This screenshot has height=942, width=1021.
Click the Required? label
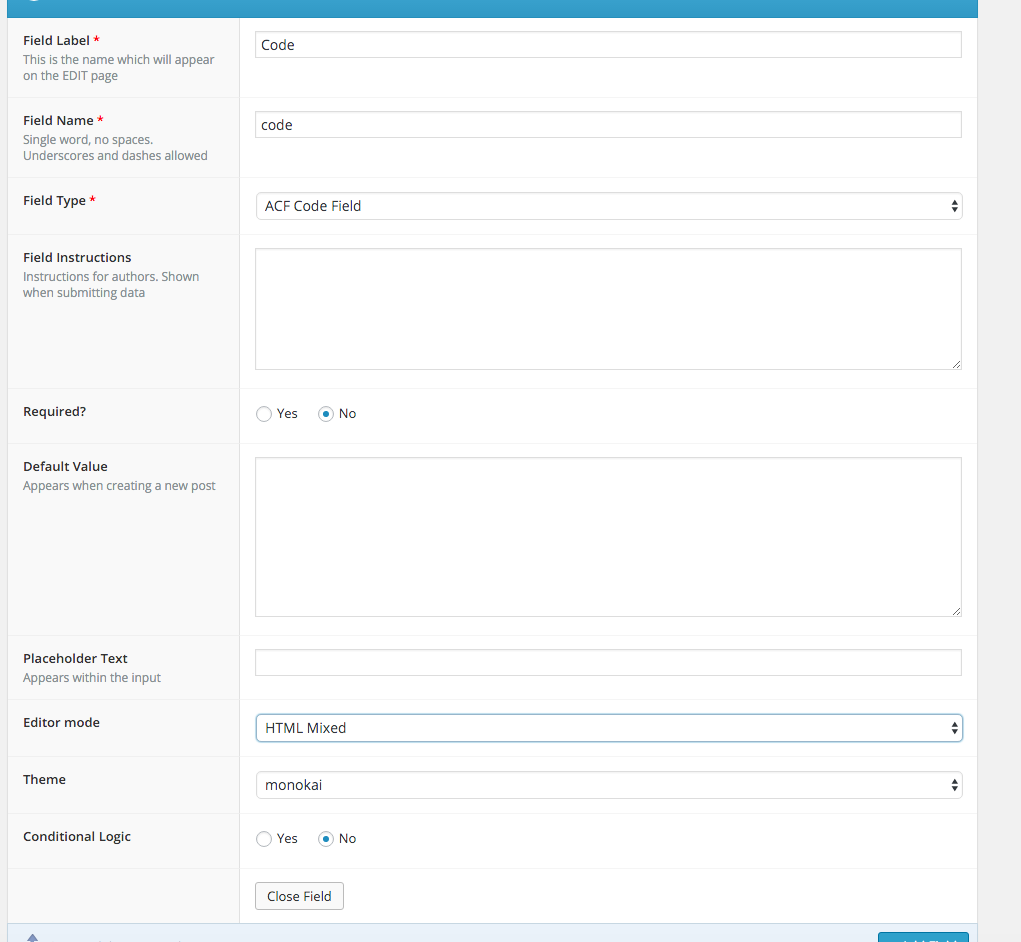[55, 412]
